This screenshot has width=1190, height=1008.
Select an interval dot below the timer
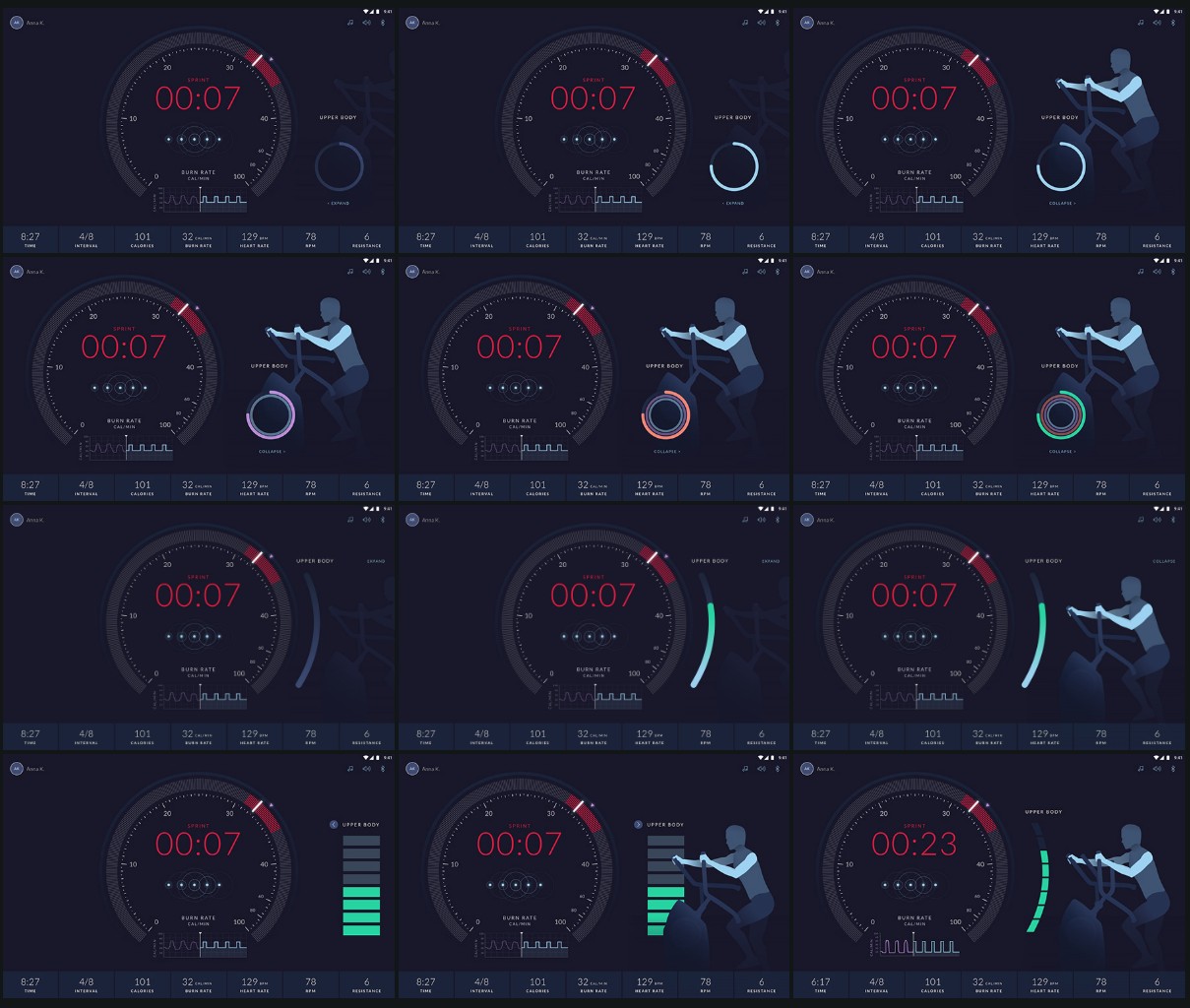tap(194, 139)
